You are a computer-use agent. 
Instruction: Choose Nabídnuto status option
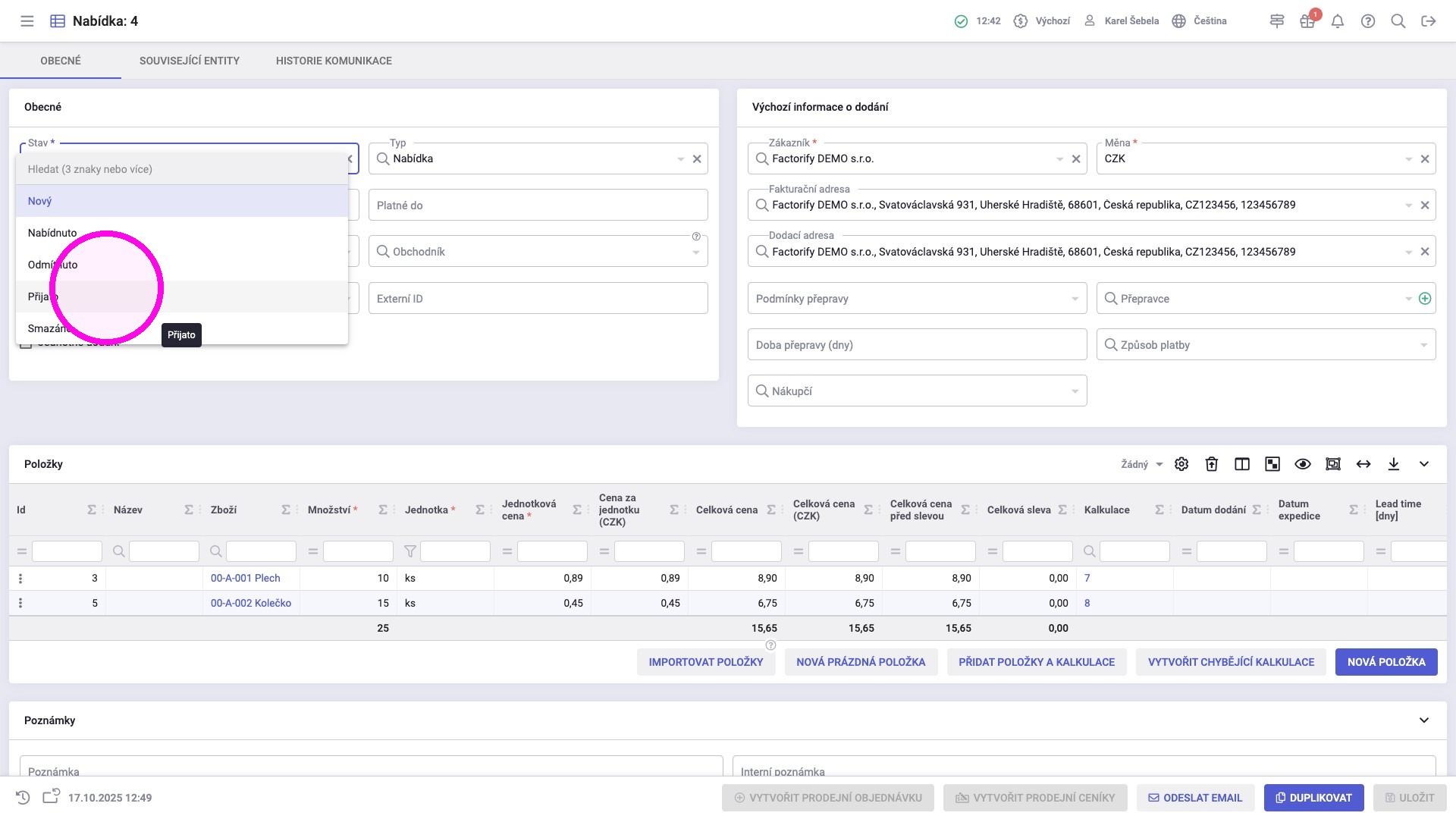[x=182, y=233]
